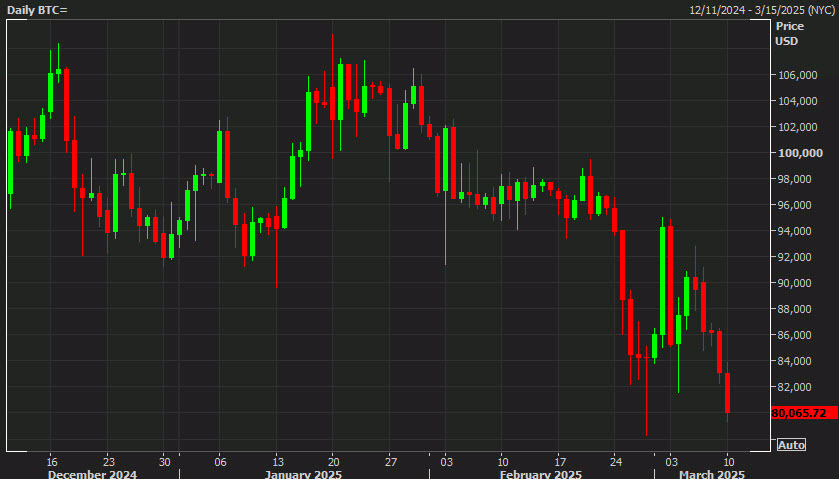This screenshot has width=839, height=479.
Task: Click the date range 12/11/2024 - 3/15/2025 (NYC)
Action: [762, 10]
